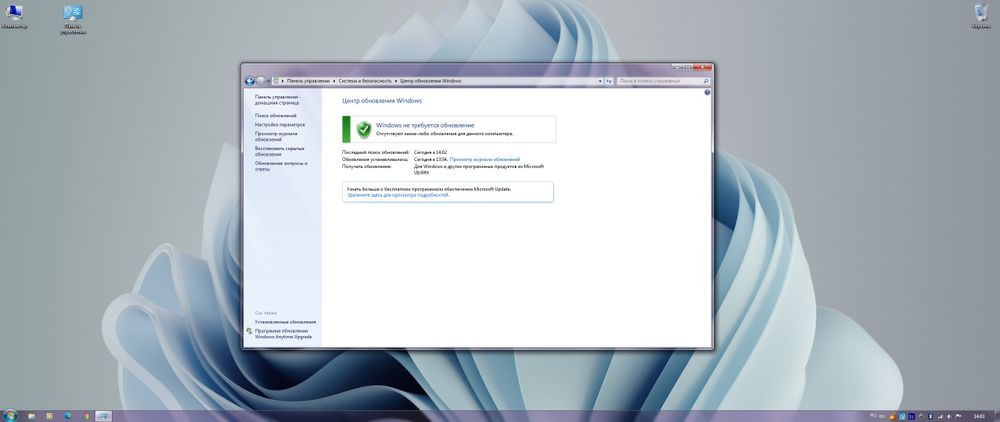This screenshot has height=422, width=1000.
Task: Expand the address bar history dropdown
Action: pyautogui.click(x=600, y=82)
